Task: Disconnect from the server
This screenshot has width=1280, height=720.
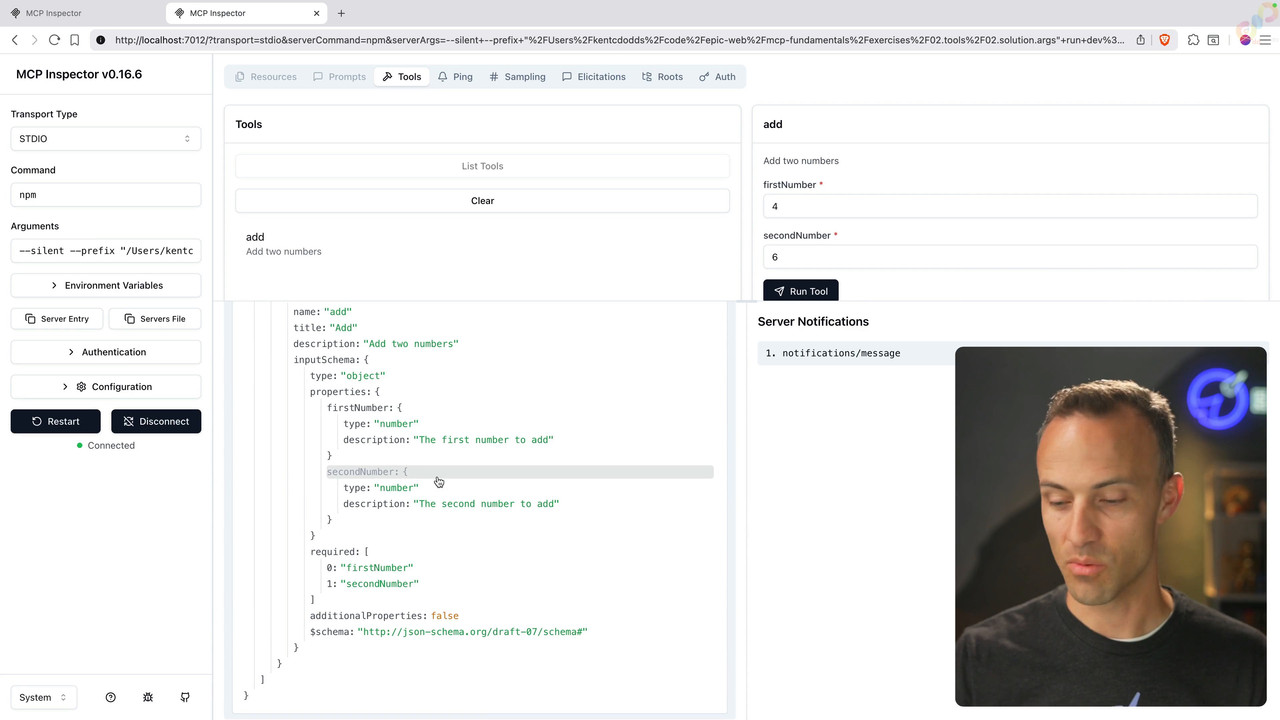Action: [x=156, y=421]
